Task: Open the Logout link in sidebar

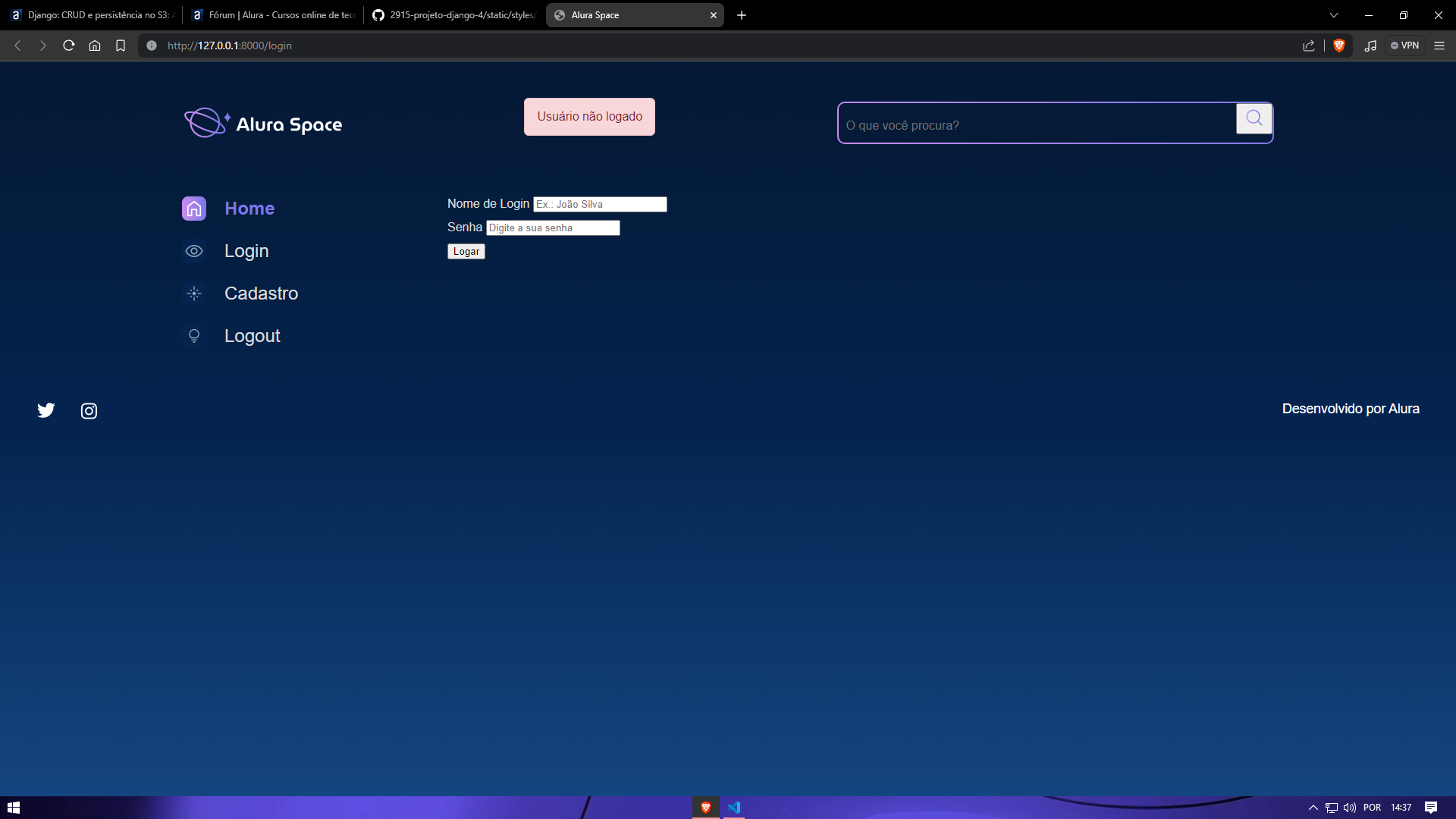Action: 253,336
